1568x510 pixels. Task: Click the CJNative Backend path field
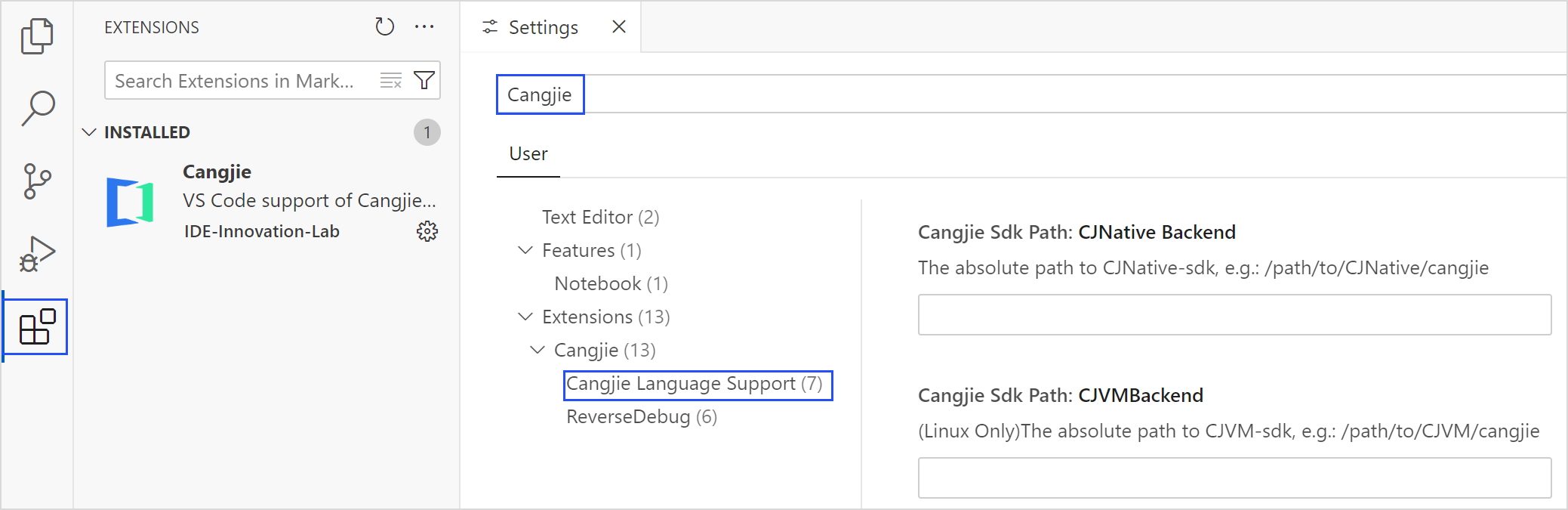[x=1234, y=315]
